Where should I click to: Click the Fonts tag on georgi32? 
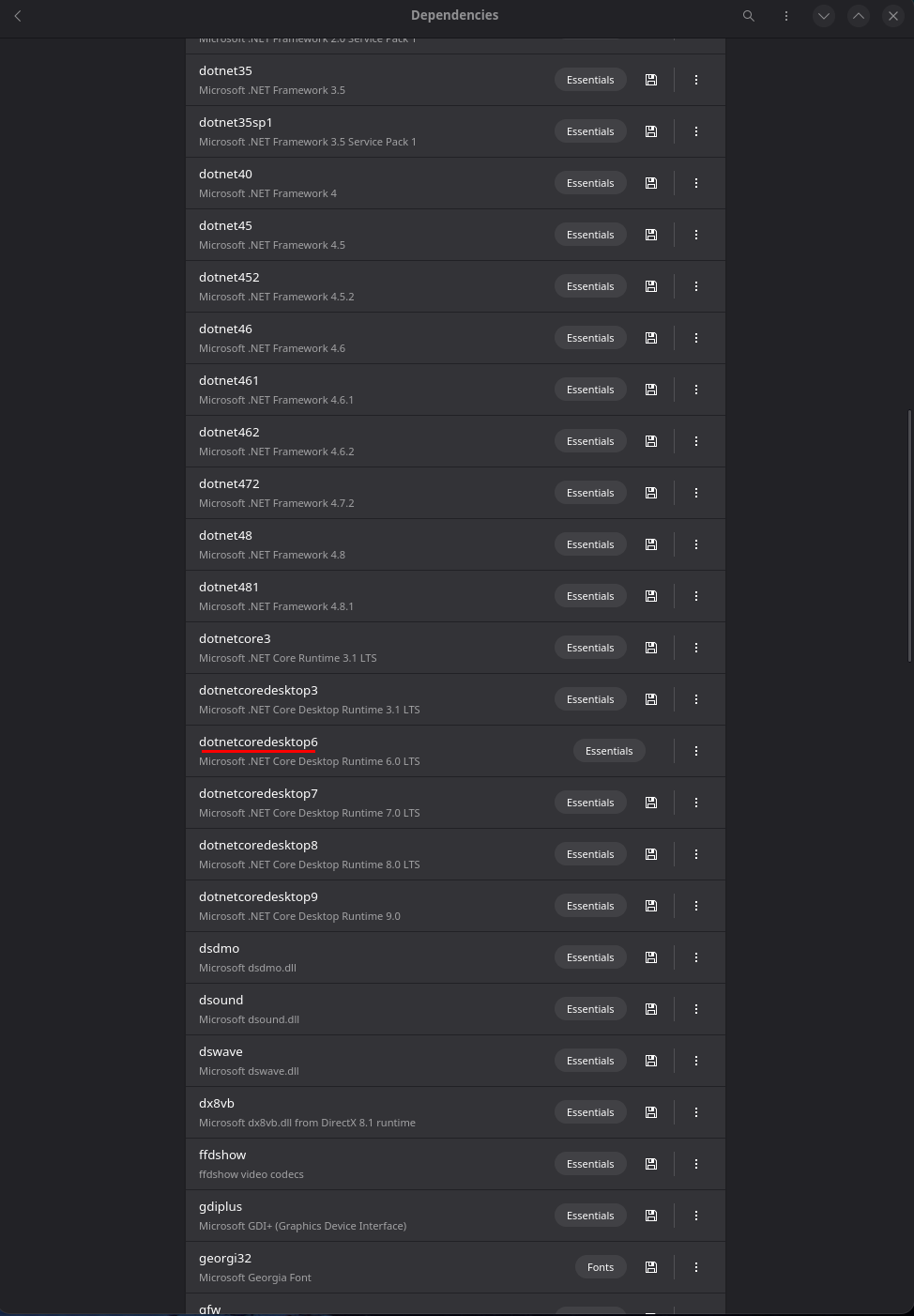pyautogui.click(x=601, y=1267)
